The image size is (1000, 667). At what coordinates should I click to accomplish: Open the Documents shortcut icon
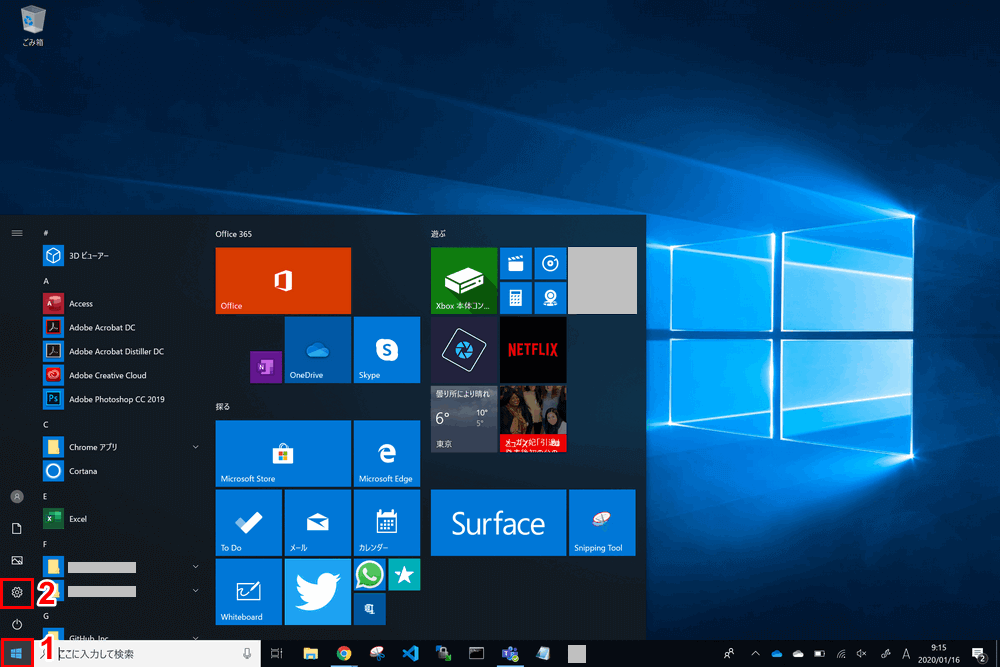coord(17,528)
